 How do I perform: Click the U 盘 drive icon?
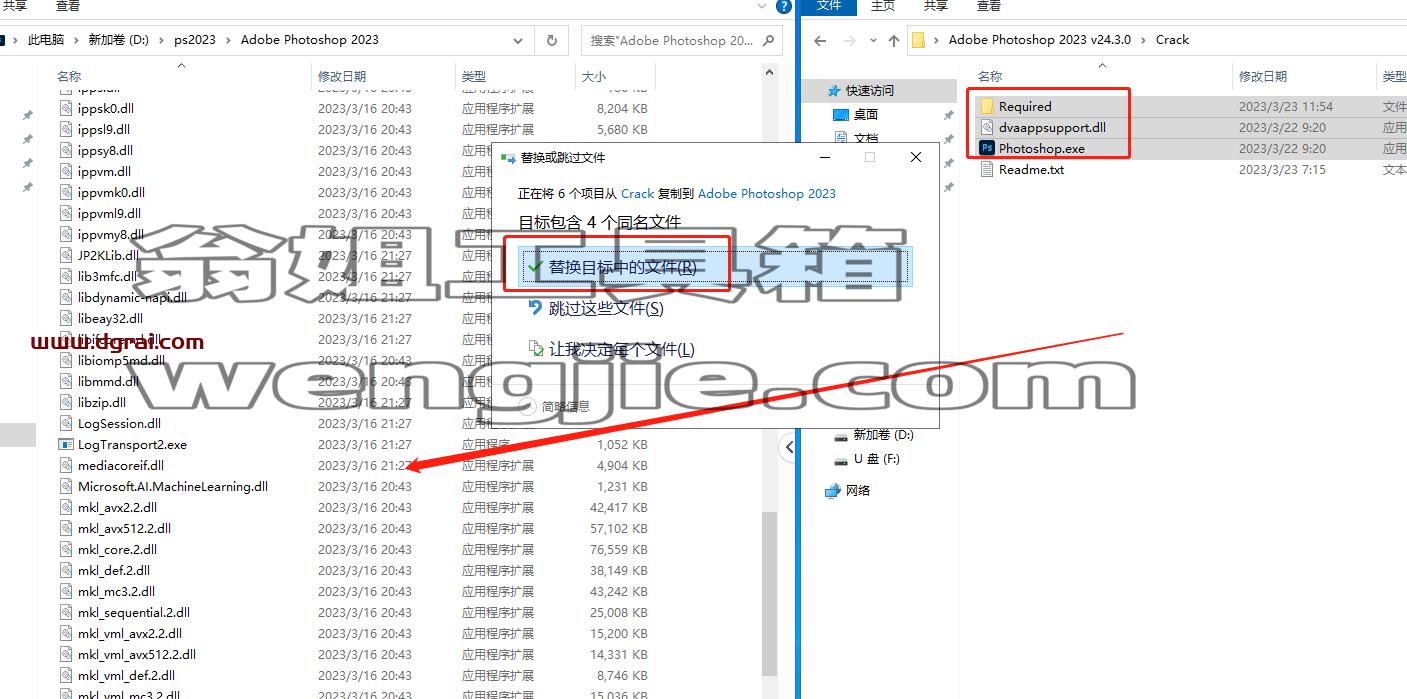click(x=843, y=459)
